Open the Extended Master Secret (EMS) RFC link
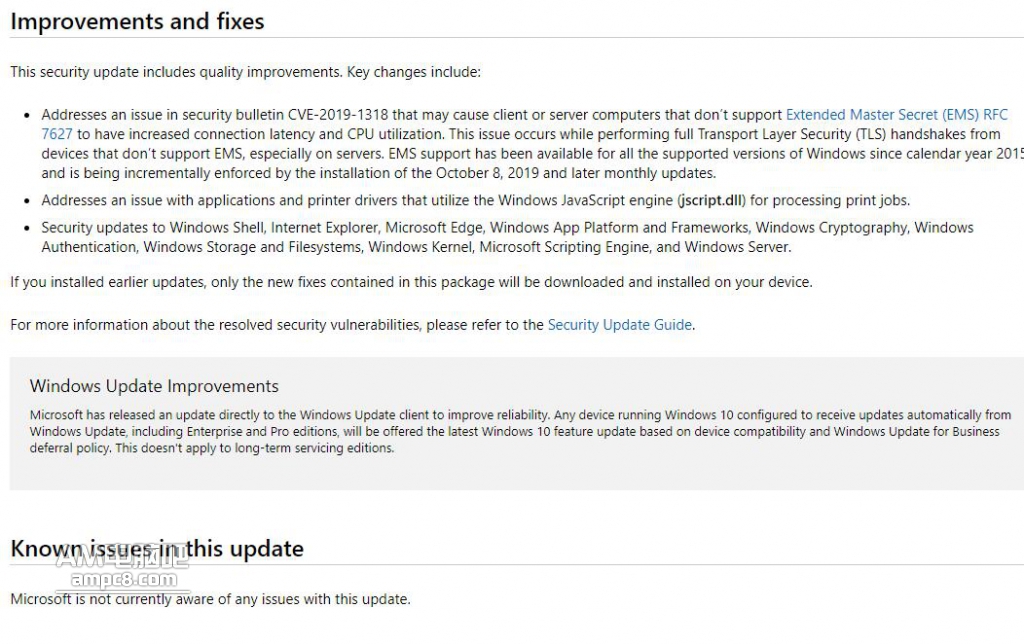The height and width of the screenshot is (644, 1024). coord(897,115)
